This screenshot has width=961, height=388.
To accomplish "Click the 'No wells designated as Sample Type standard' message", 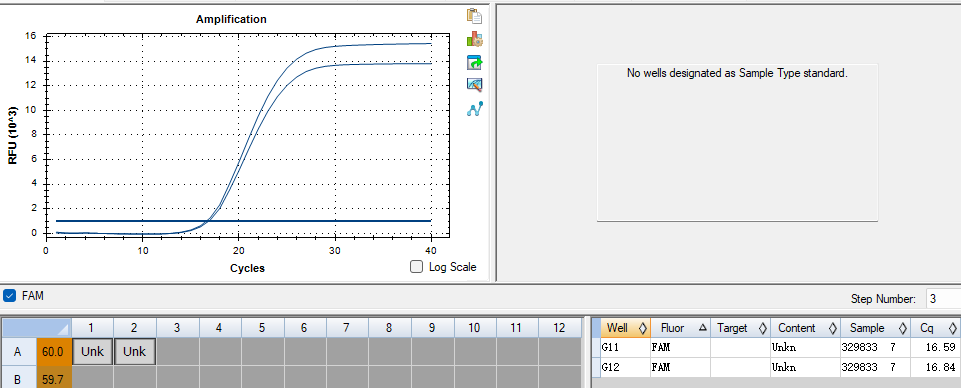I will [737, 73].
